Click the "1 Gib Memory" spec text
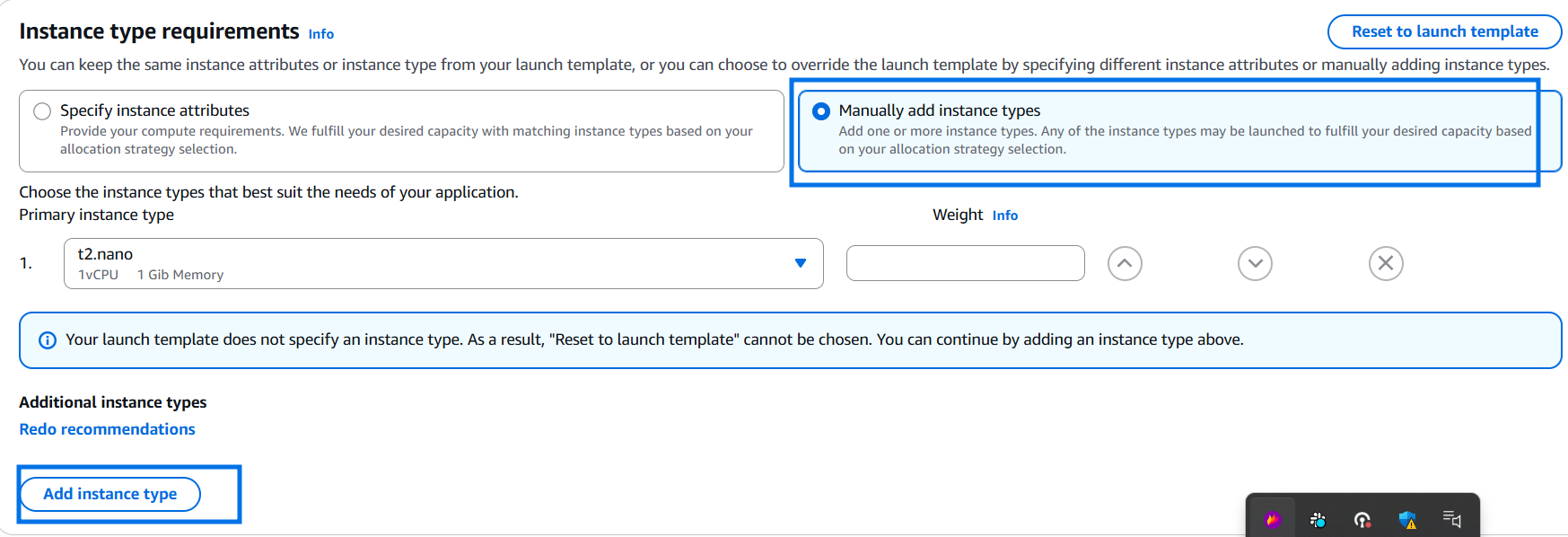Image resolution: width=1568 pixels, height=537 pixels. pyautogui.click(x=180, y=275)
